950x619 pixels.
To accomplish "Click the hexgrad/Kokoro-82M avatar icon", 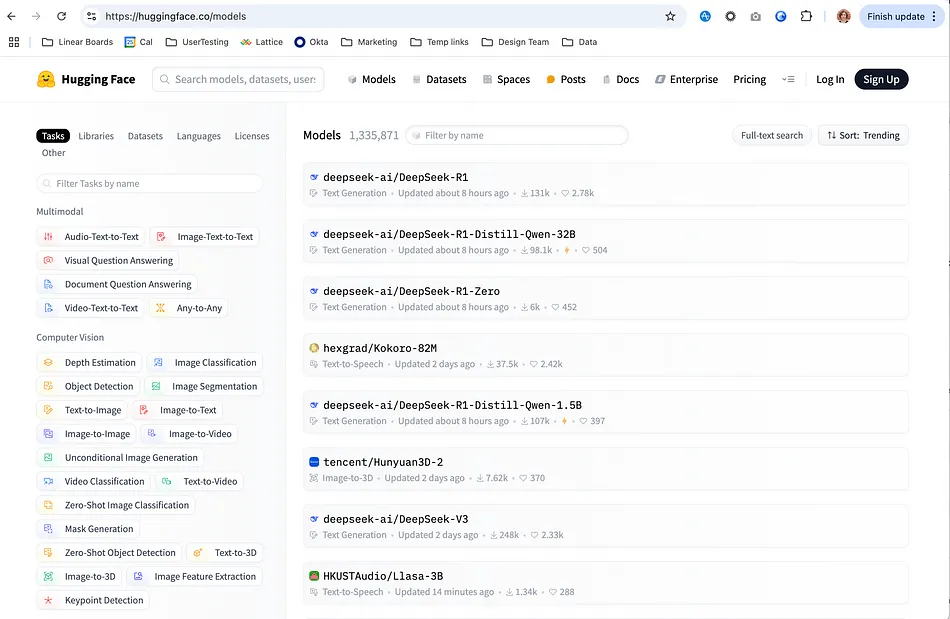I will click(314, 348).
